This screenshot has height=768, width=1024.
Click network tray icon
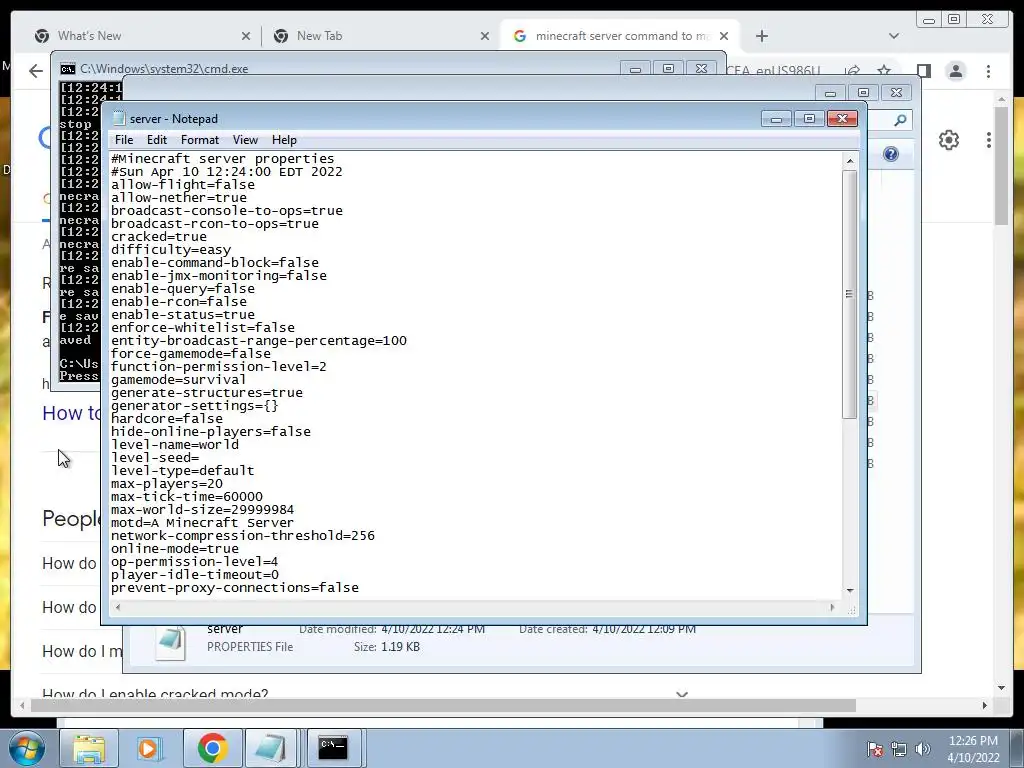coord(899,749)
